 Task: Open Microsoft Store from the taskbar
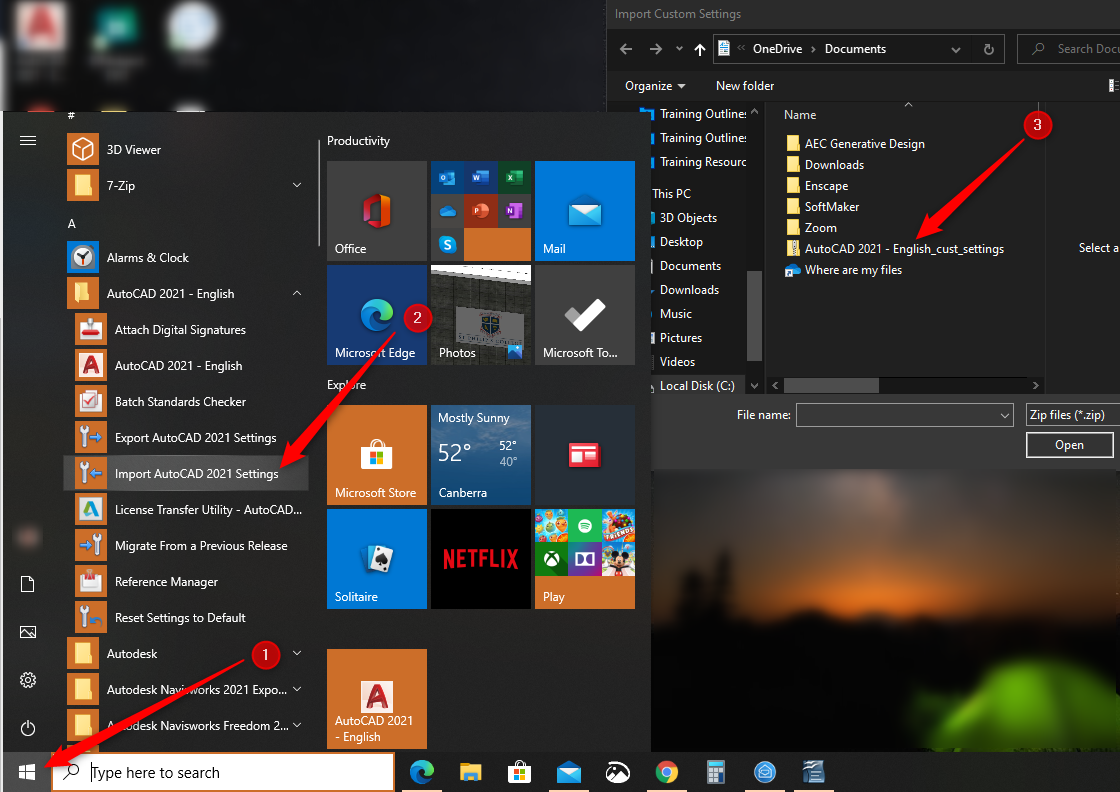pyautogui.click(x=519, y=772)
